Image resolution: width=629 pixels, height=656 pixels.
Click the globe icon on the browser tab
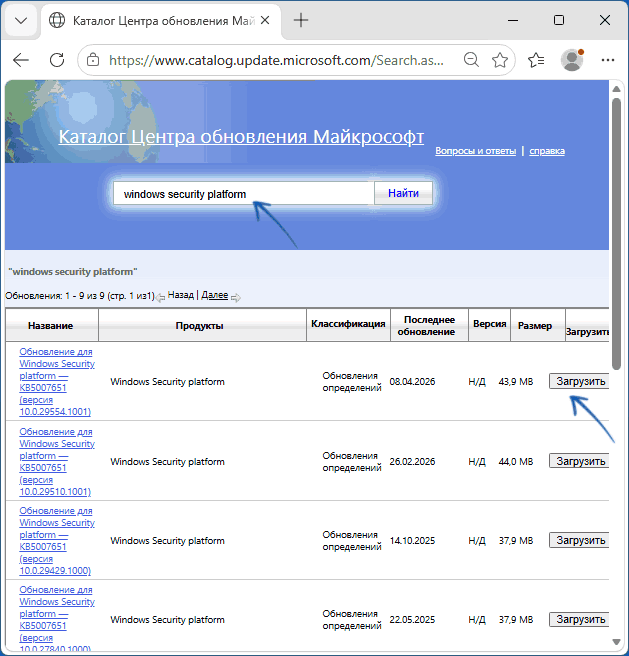point(57,20)
